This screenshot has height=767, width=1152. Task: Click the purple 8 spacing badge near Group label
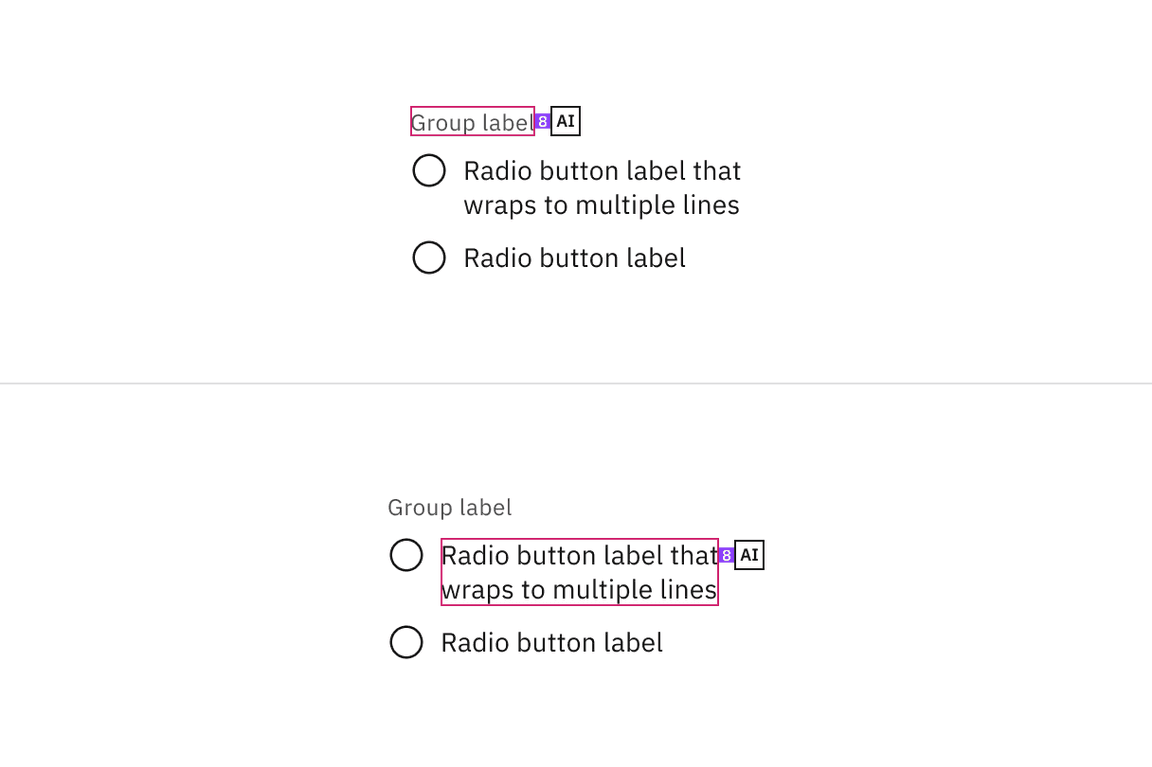[x=541, y=121]
